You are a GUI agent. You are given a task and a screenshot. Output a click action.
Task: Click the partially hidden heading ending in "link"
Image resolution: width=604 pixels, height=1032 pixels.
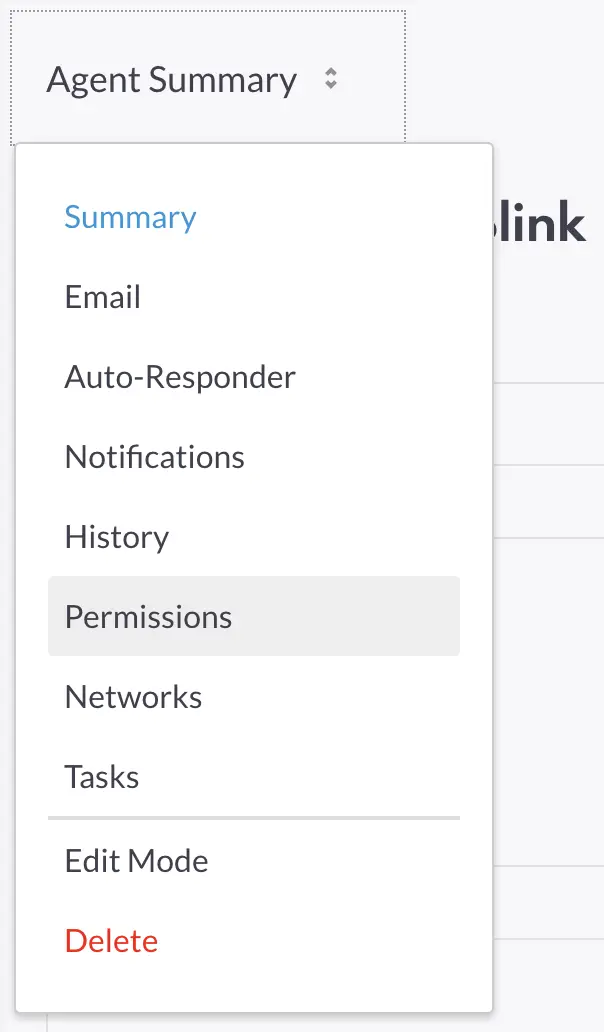[x=540, y=222]
